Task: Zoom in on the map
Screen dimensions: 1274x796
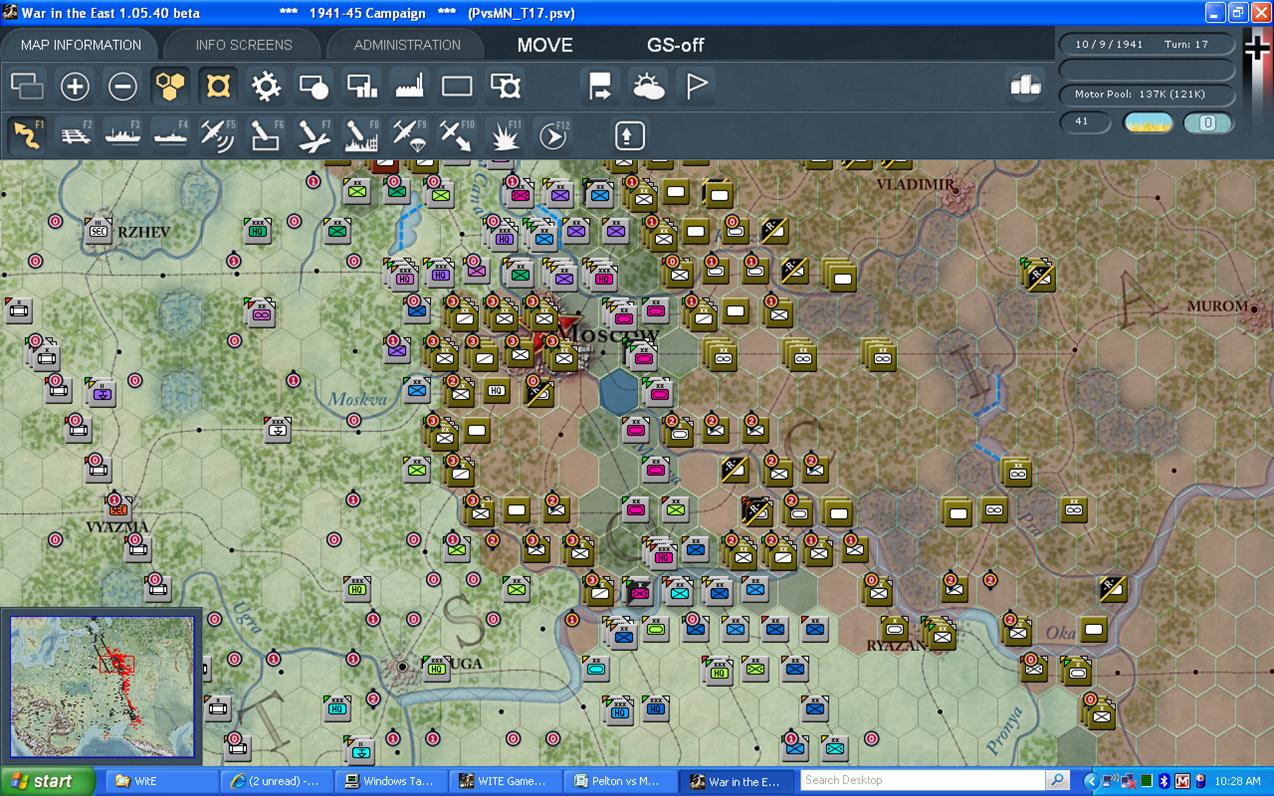Action: pyautogui.click(x=75, y=87)
